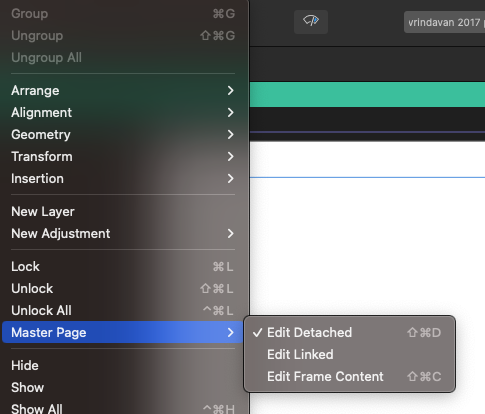
Task: Select New Layer menu entry
Action: [x=122, y=212]
